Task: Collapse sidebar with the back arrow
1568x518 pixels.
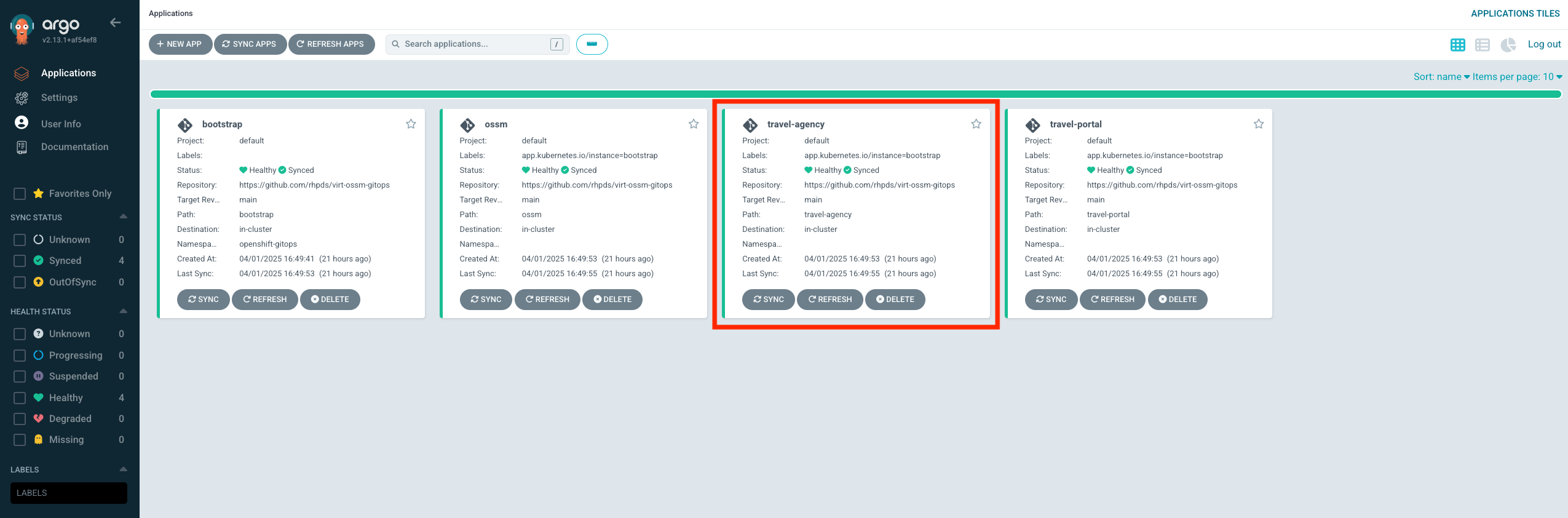Action: click(x=115, y=23)
